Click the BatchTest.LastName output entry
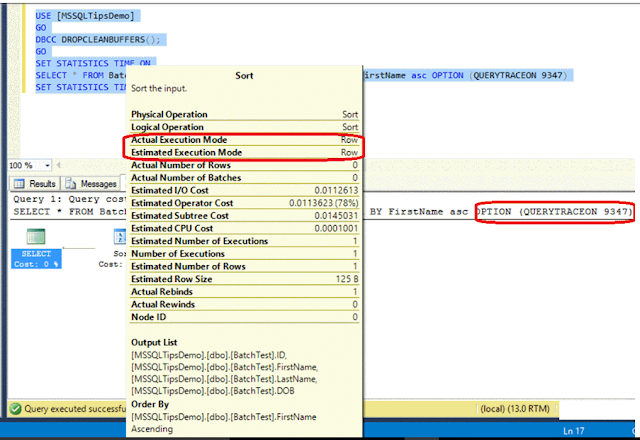This screenshot has height=440, width=640. tap(224, 379)
